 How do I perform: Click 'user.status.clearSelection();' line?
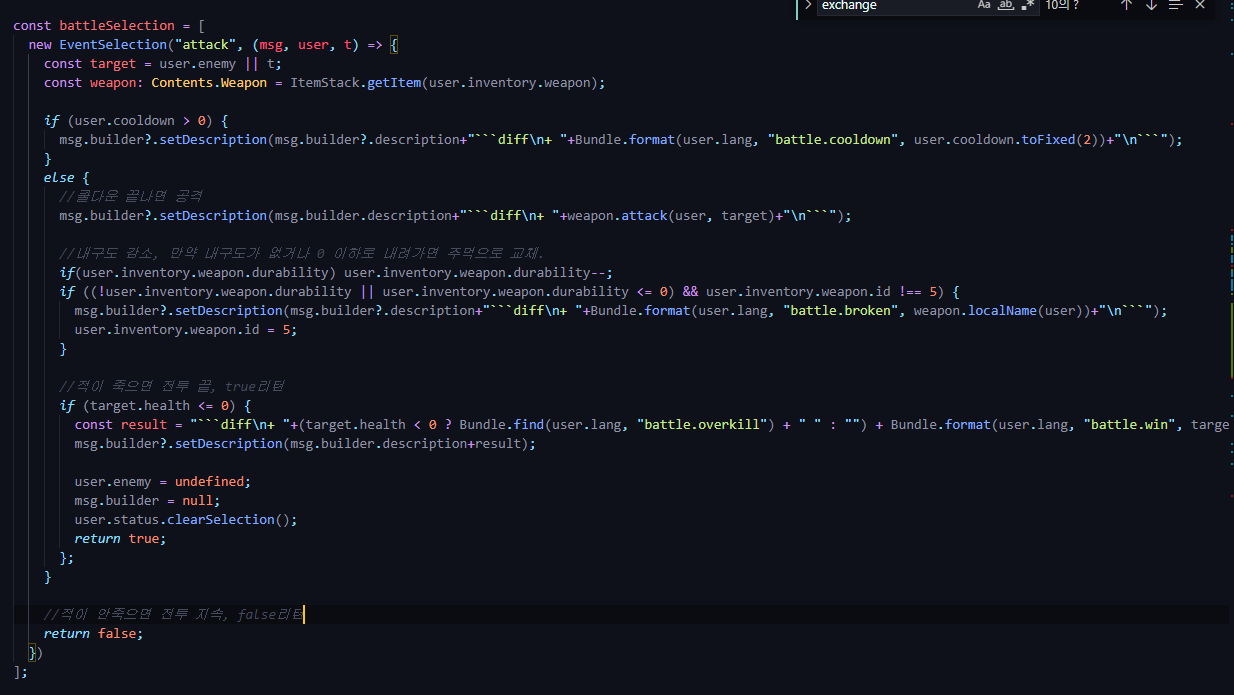click(x=186, y=519)
